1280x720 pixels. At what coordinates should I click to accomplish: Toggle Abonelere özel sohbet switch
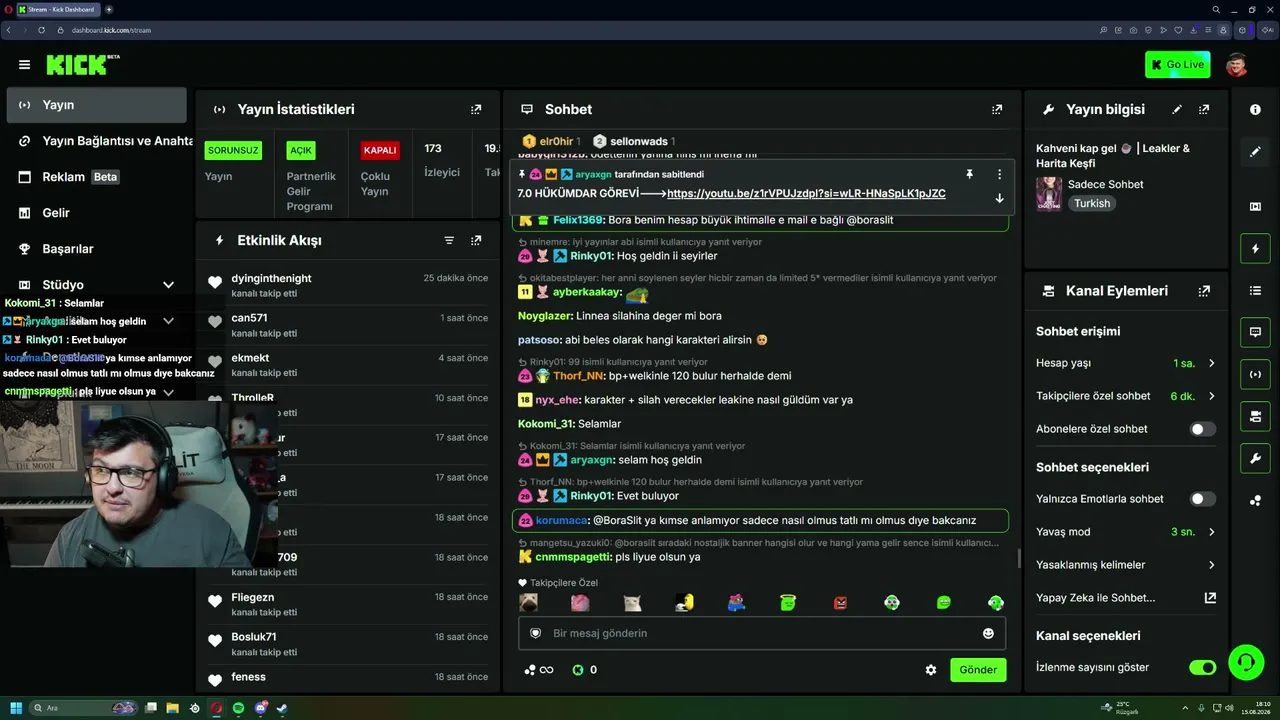[x=1203, y=429]
